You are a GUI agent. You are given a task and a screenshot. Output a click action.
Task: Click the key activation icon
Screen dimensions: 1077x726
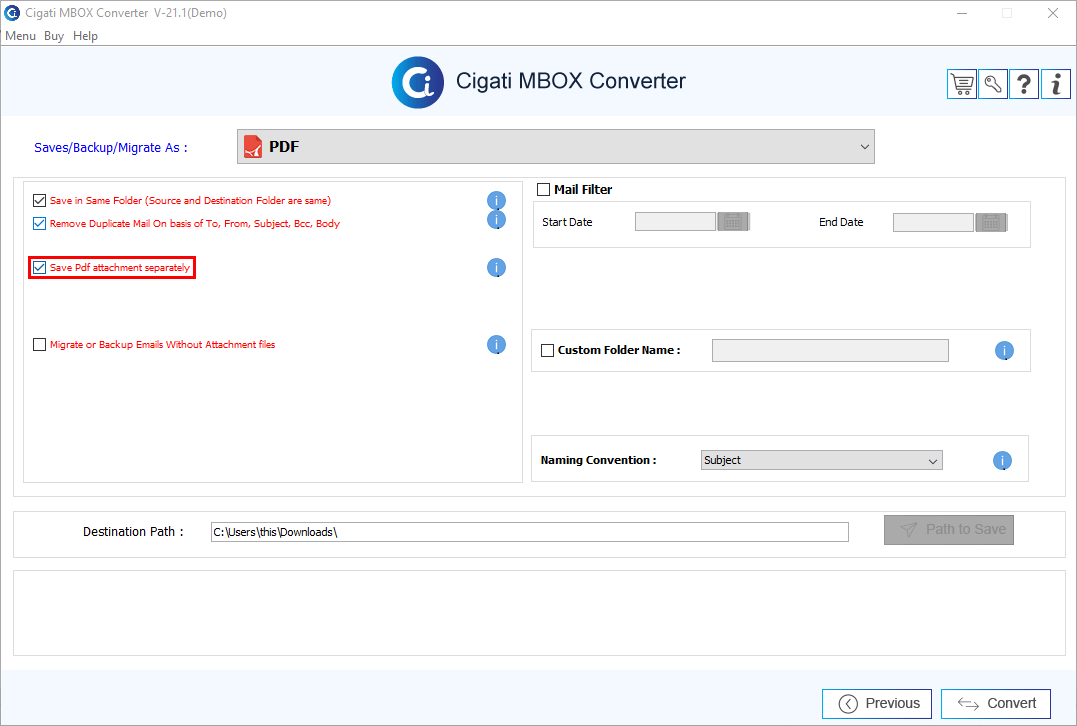(x=993, y=84)
